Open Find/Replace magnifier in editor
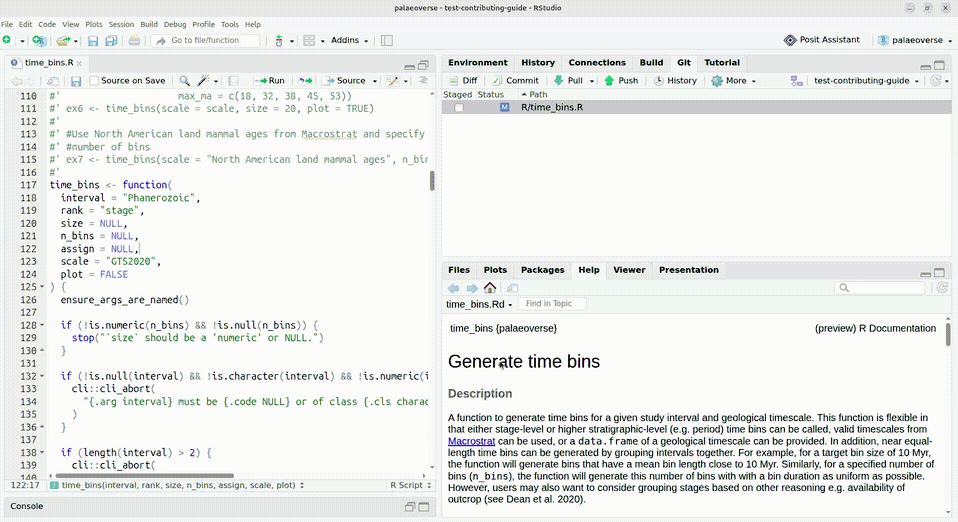This screenshot has width=958, height=522. pos(184,81)
